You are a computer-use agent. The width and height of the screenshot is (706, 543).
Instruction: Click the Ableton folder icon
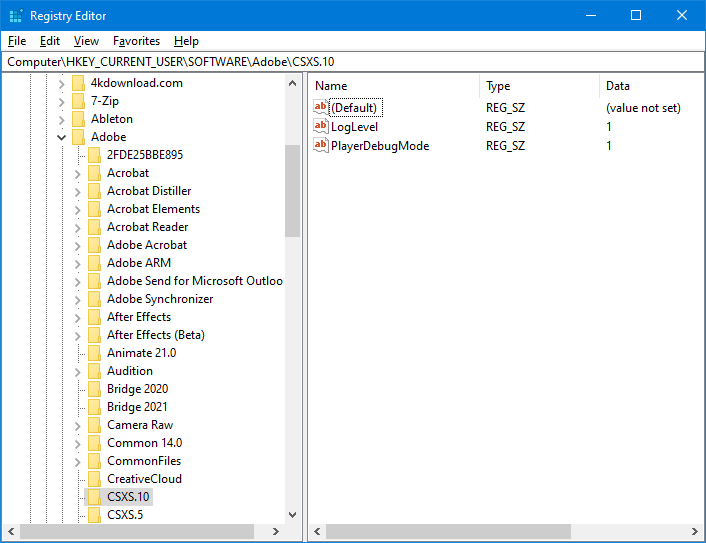coord(78,119)
